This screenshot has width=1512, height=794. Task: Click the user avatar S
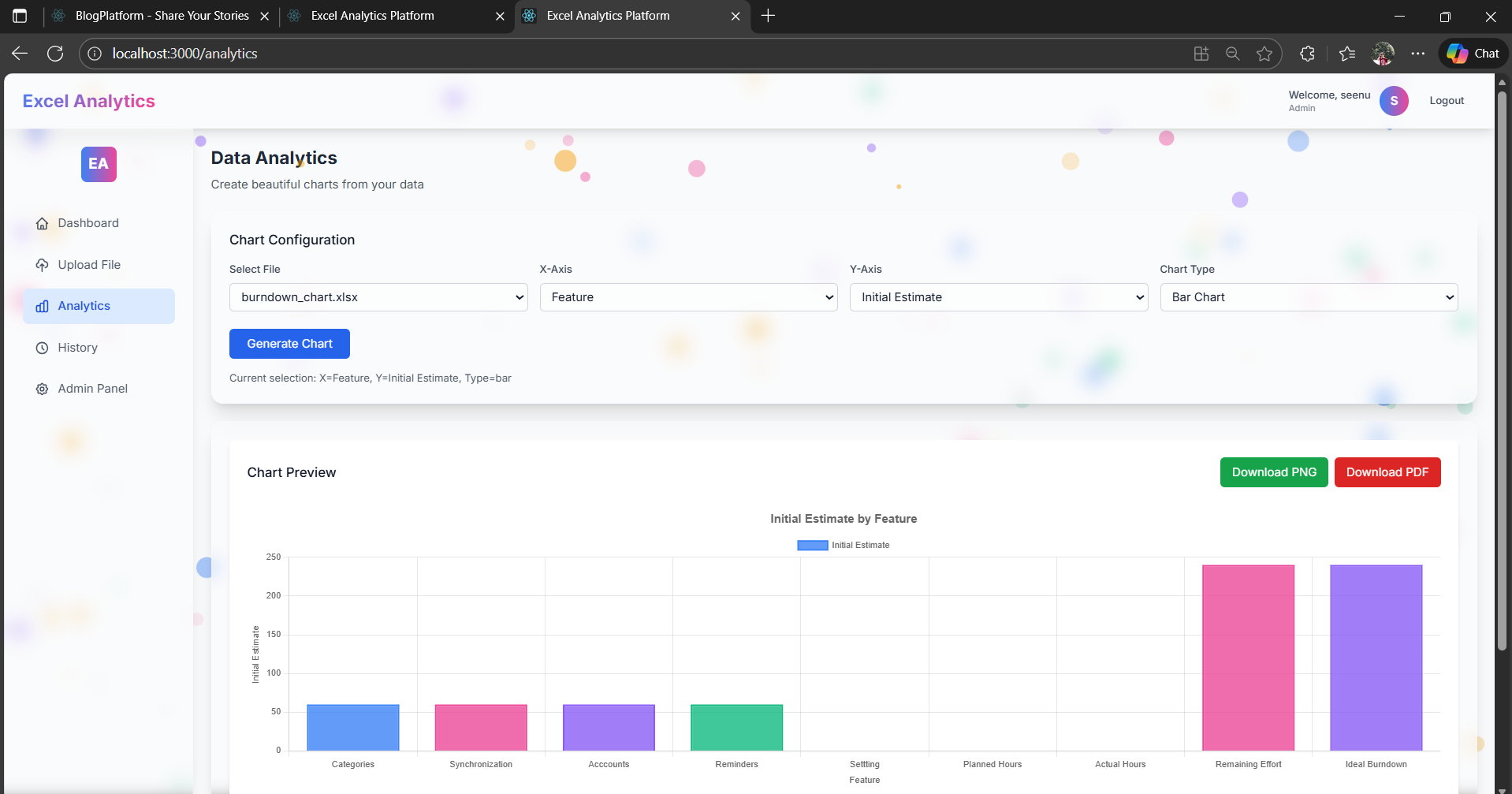tap(1394, 101)
